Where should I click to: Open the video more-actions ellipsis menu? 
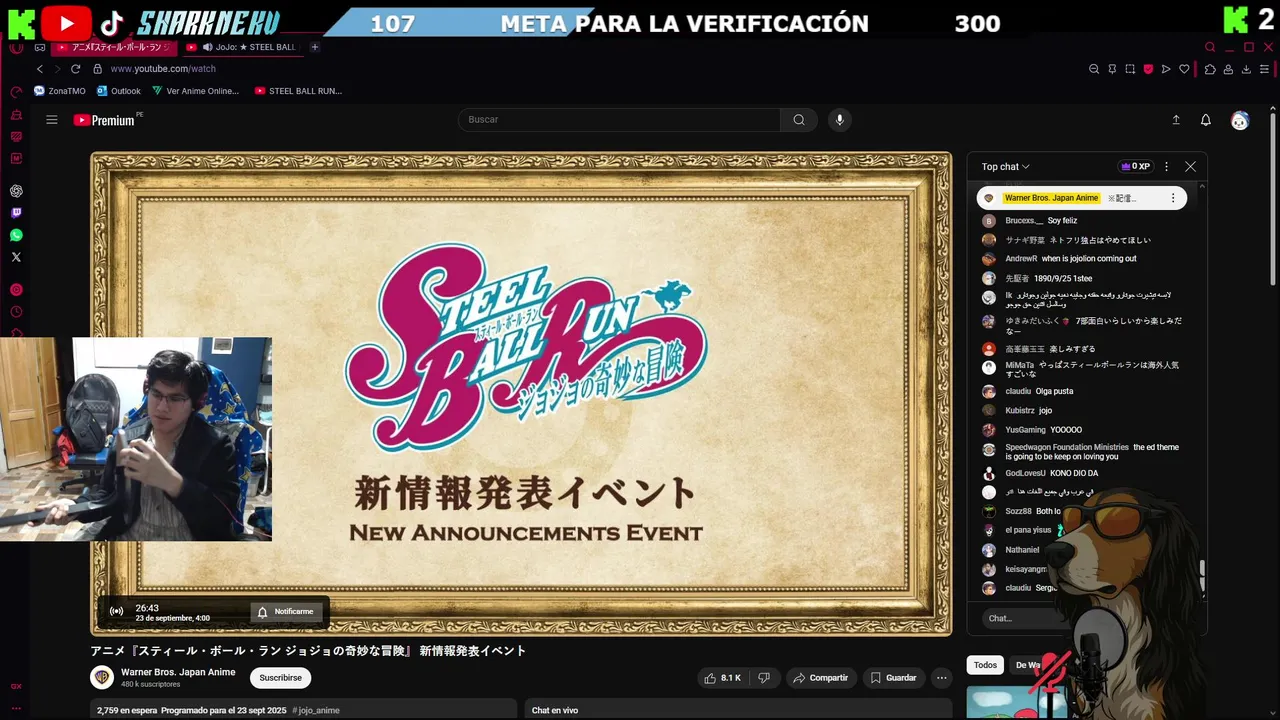pyautogui.click(x=941, y=678)
